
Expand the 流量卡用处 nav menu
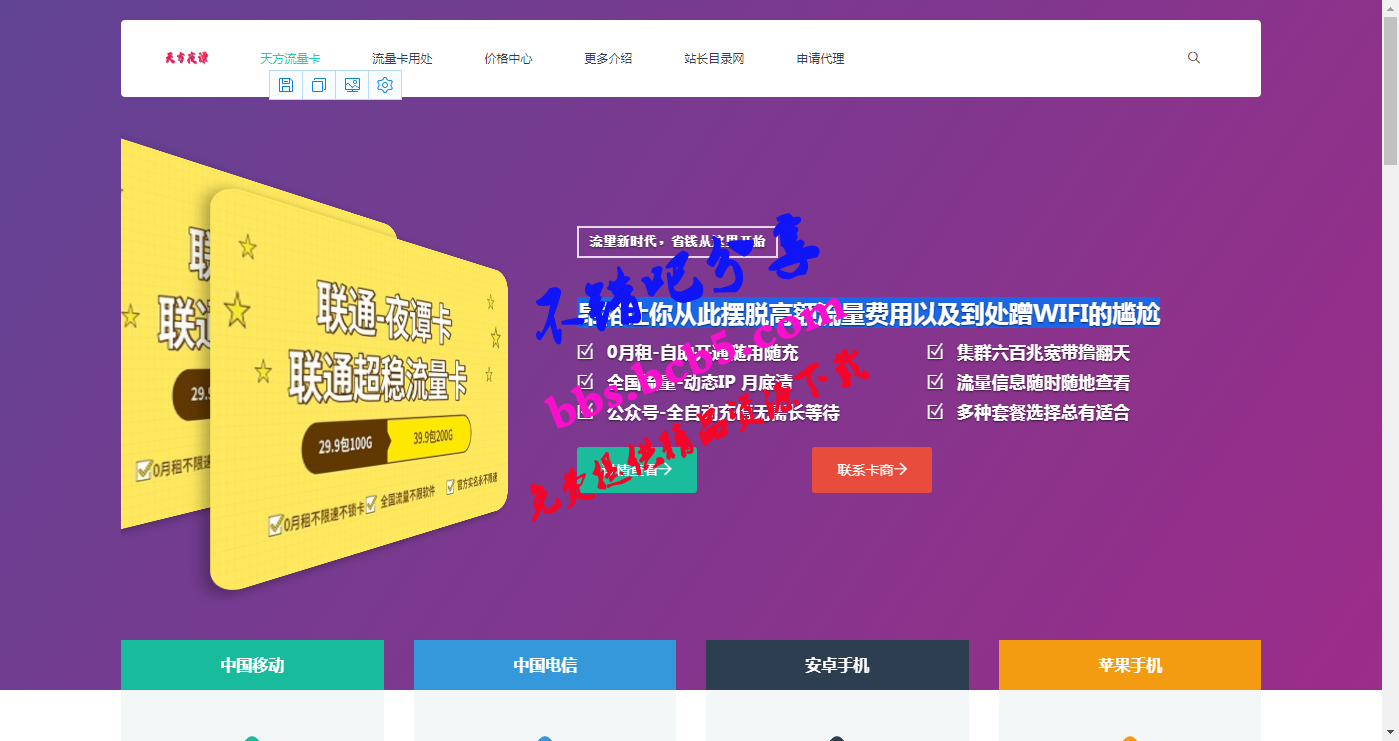pyautogui.click(x=402, y=59)
